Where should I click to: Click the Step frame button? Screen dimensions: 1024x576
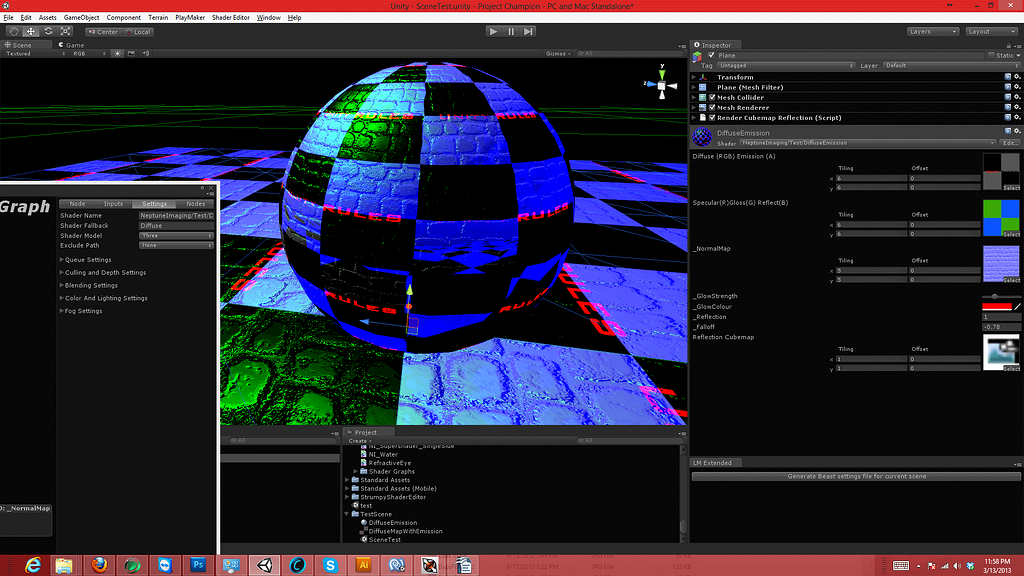[530, 31]
